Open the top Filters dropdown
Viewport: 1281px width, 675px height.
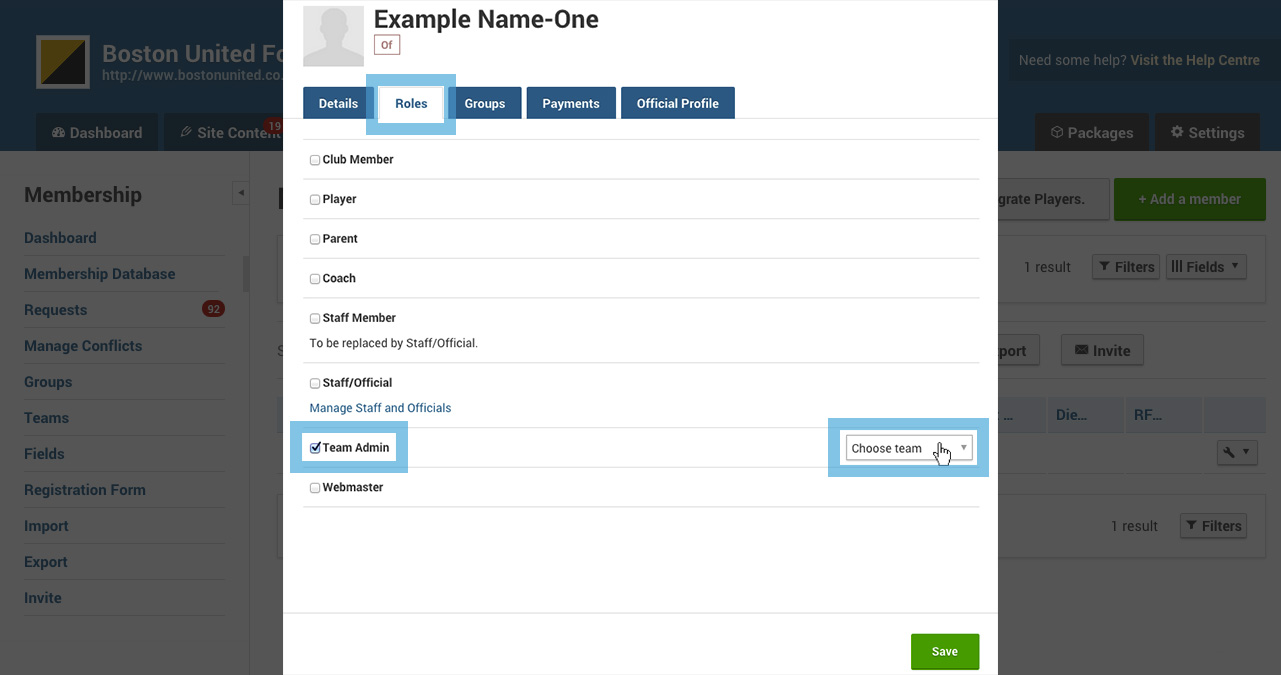pos(1126,267)
